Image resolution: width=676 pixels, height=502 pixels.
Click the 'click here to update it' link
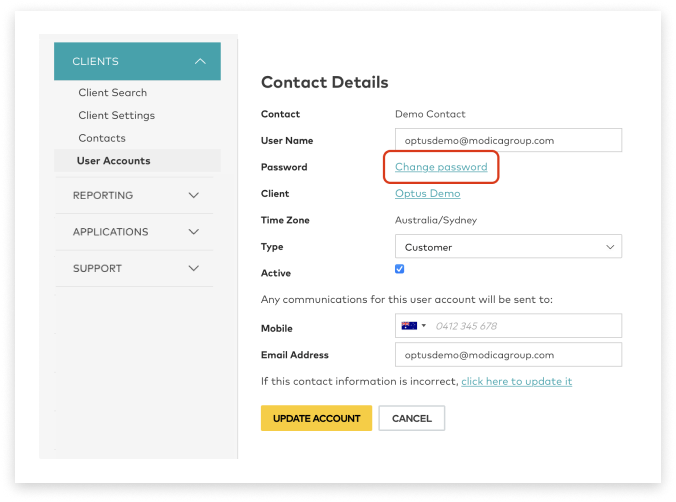coord(516,382)
